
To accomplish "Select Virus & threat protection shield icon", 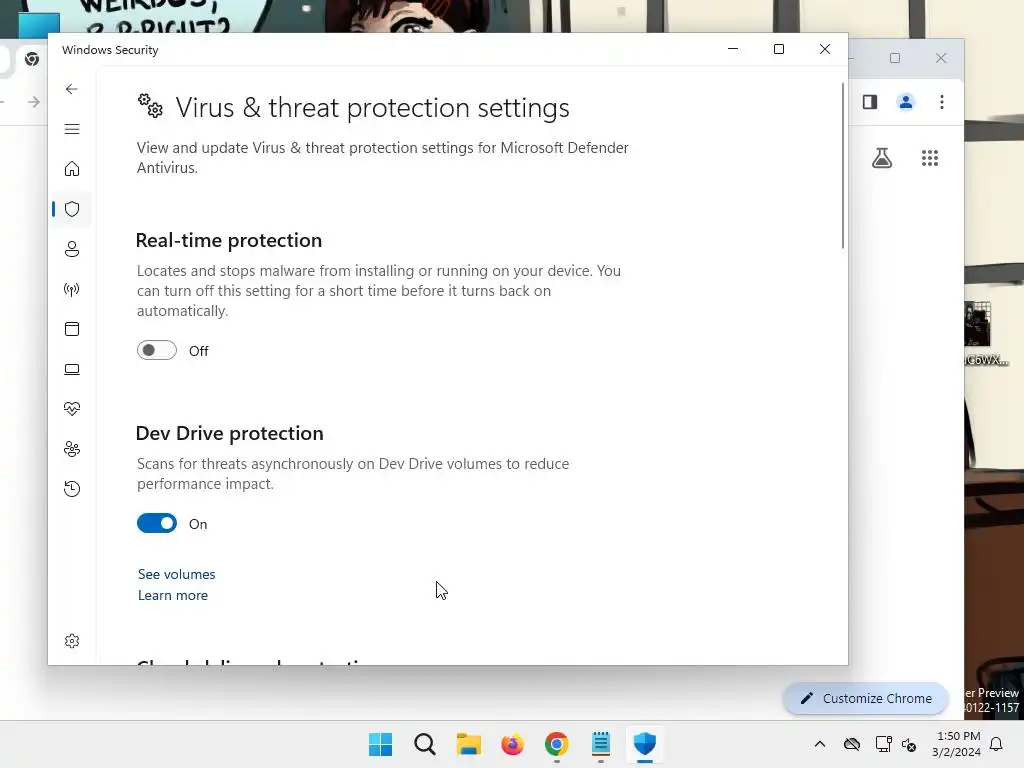I will [x=72, y=209].
